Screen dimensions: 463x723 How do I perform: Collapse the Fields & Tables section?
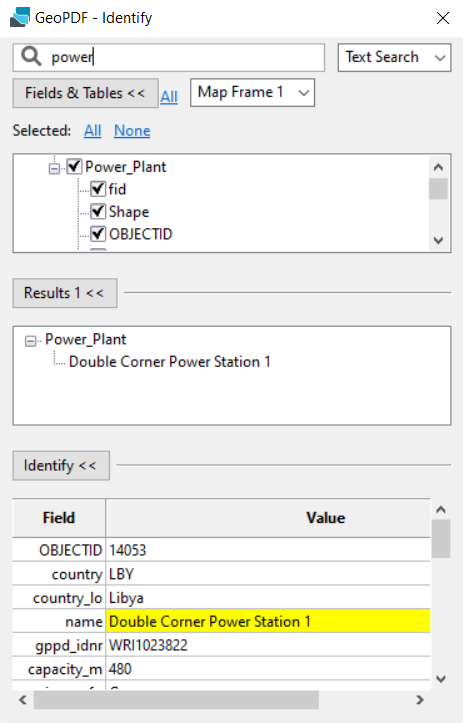point(85,93)
